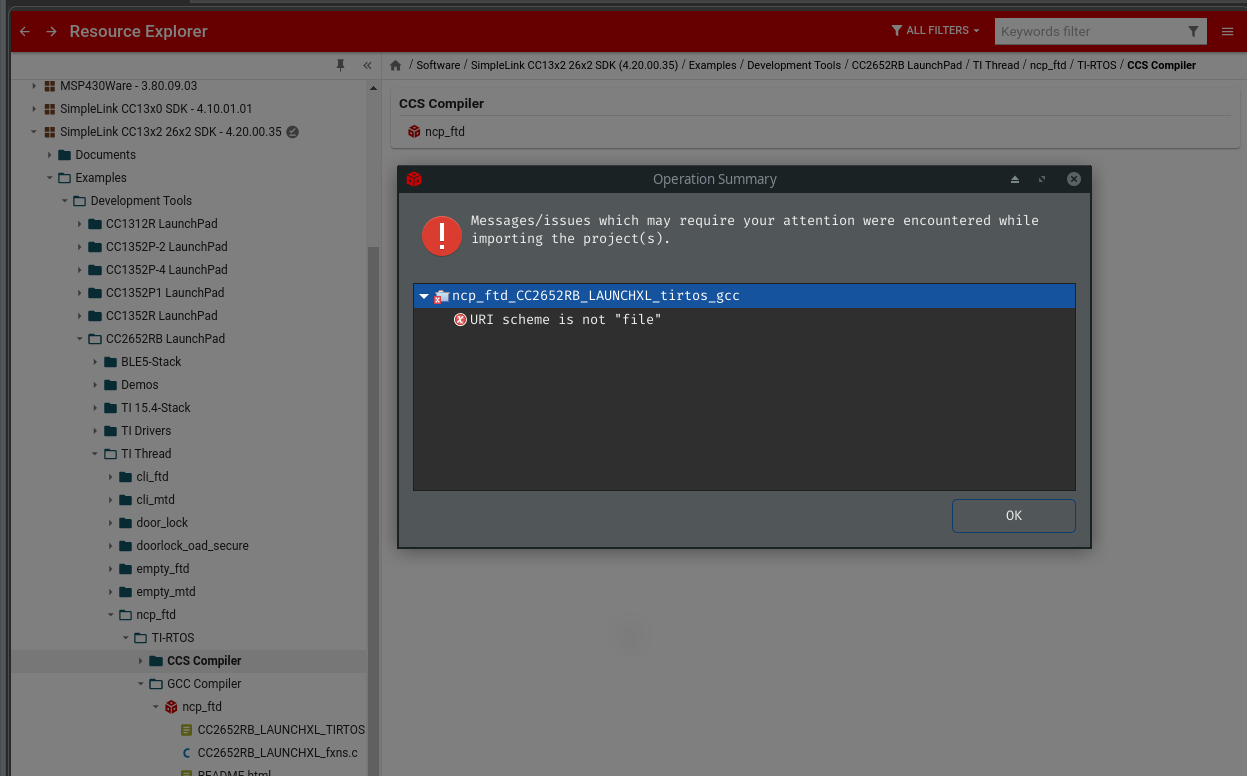The image size is (1247, 776).
Task: Expand the cli_ftd folder node
Action: pos(111,477)
